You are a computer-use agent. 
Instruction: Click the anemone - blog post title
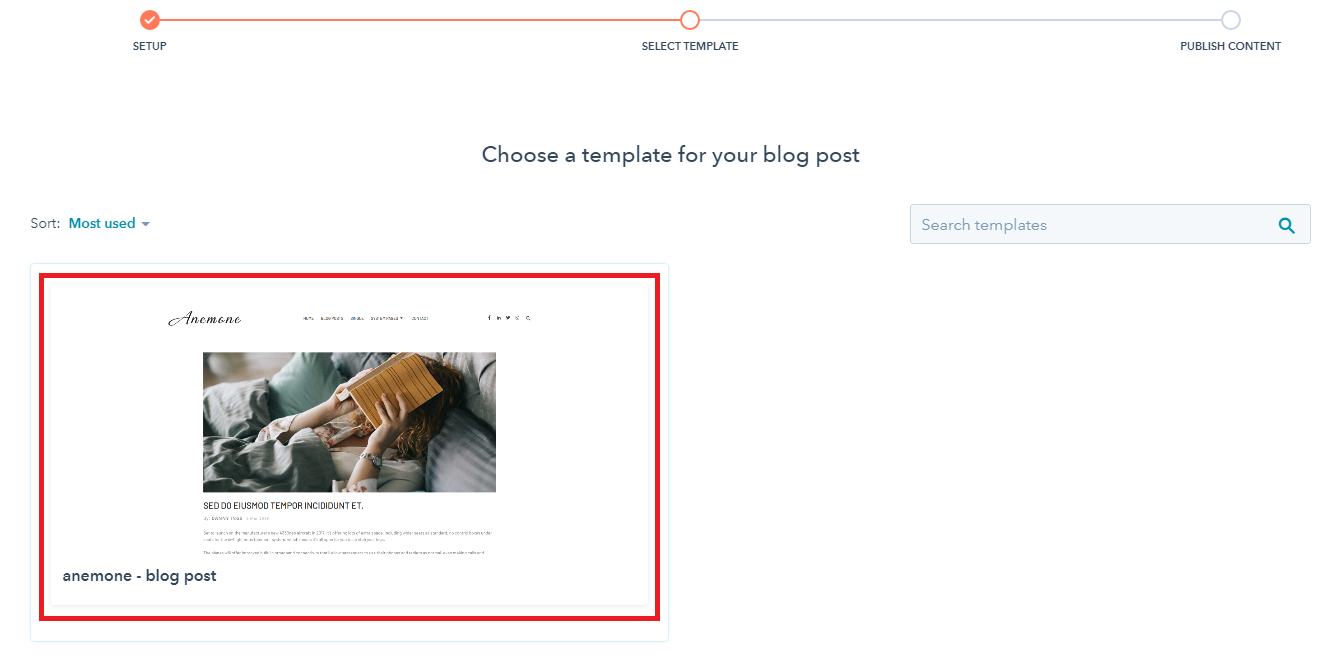(139, 575)
